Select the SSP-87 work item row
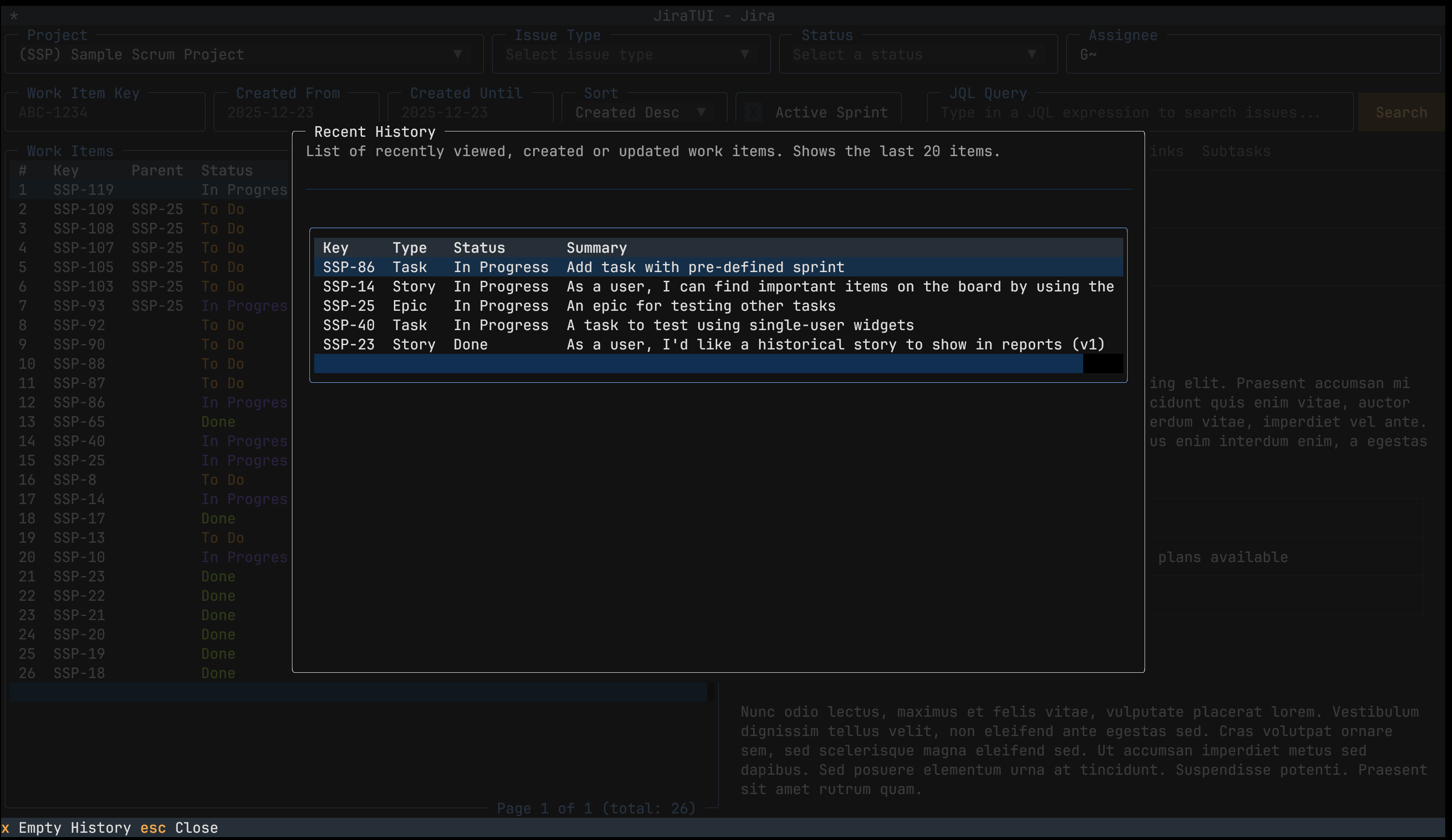 point(149,383)
